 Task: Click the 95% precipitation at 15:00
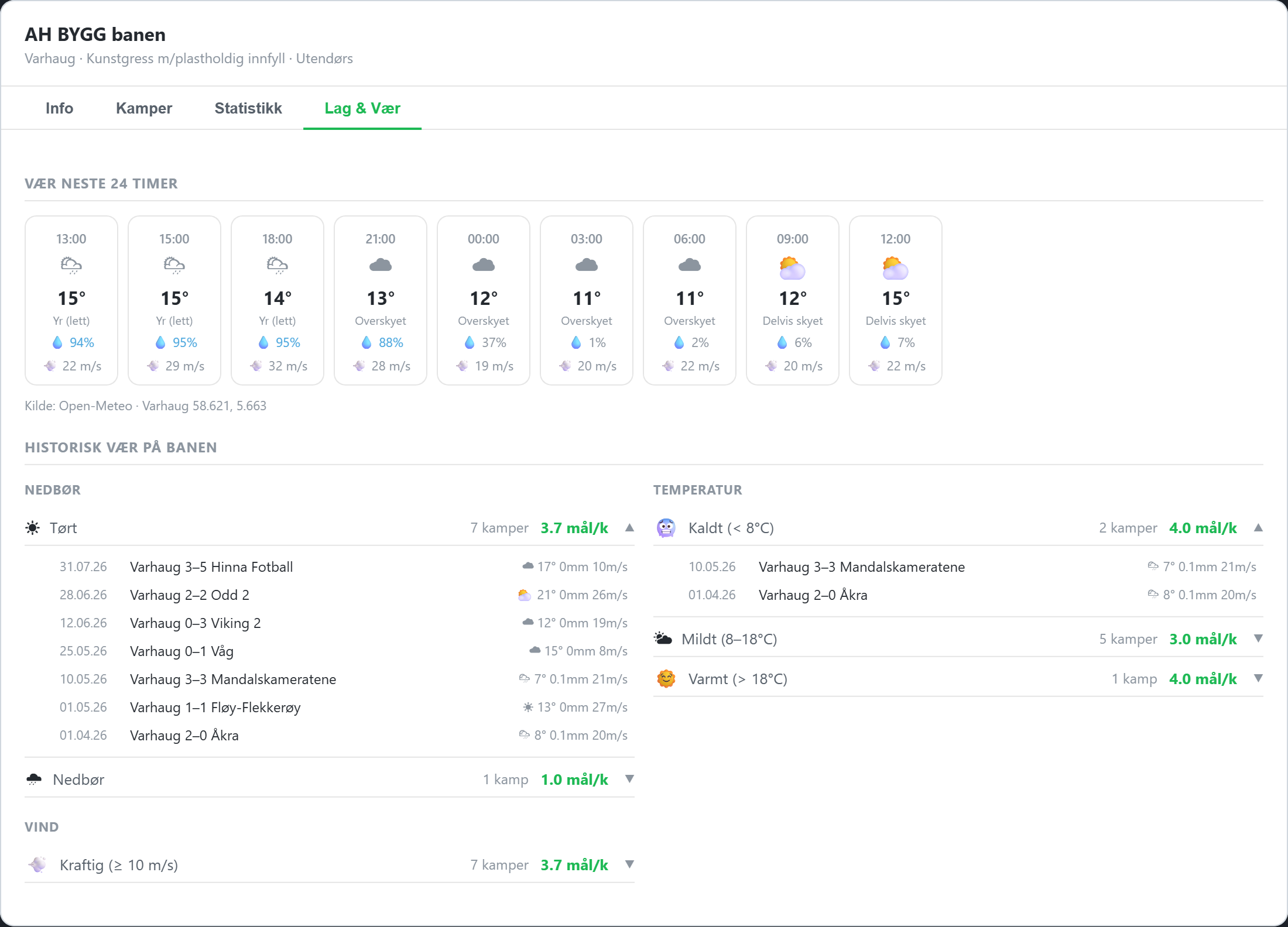click(x=185, y=342)
